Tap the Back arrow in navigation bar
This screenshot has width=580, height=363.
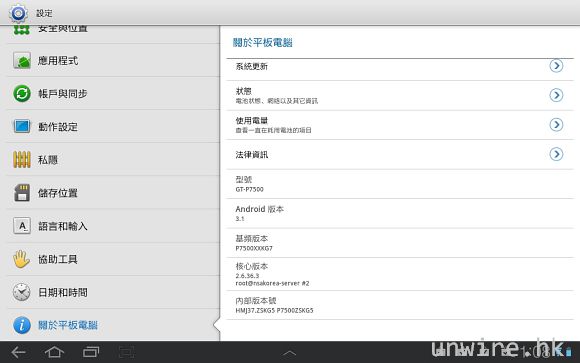[x=18, y=352]
